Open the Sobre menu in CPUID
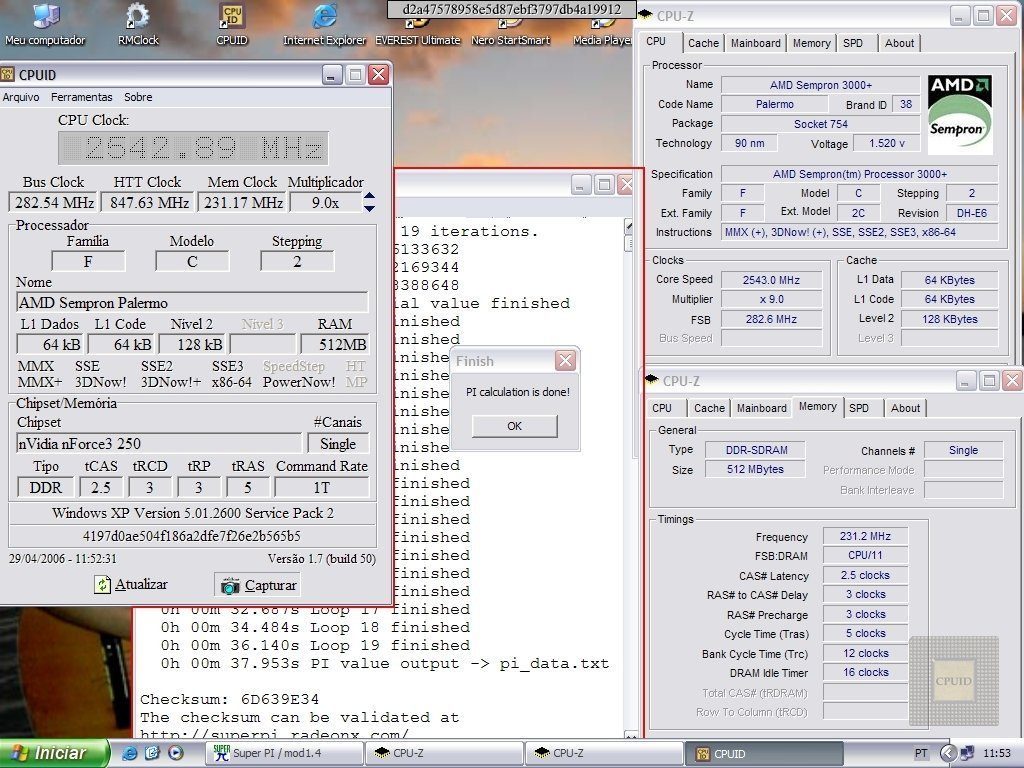1024x768 pixels. point(138,97)
